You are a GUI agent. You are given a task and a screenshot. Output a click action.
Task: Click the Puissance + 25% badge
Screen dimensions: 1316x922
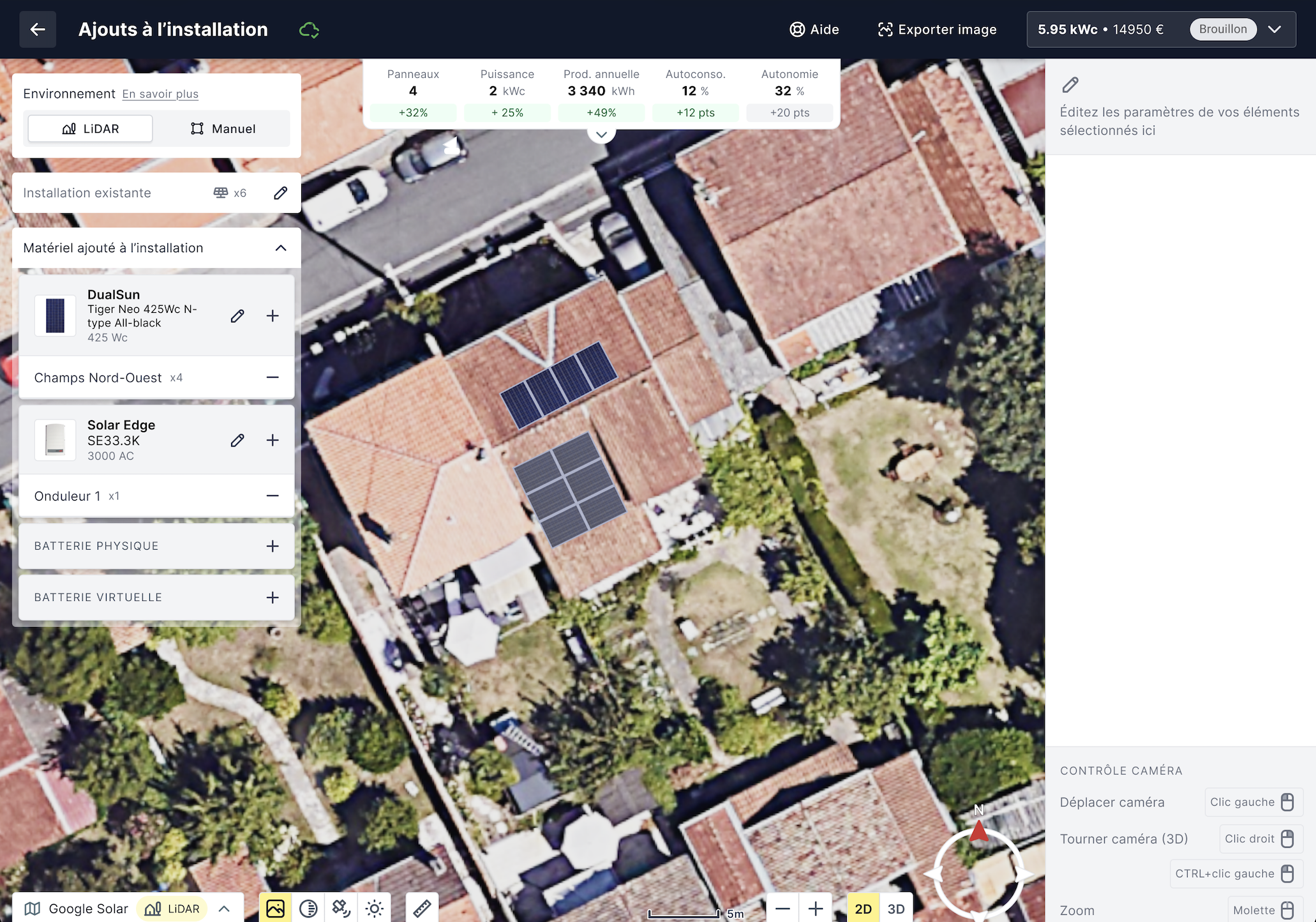(x=507, y=112)
